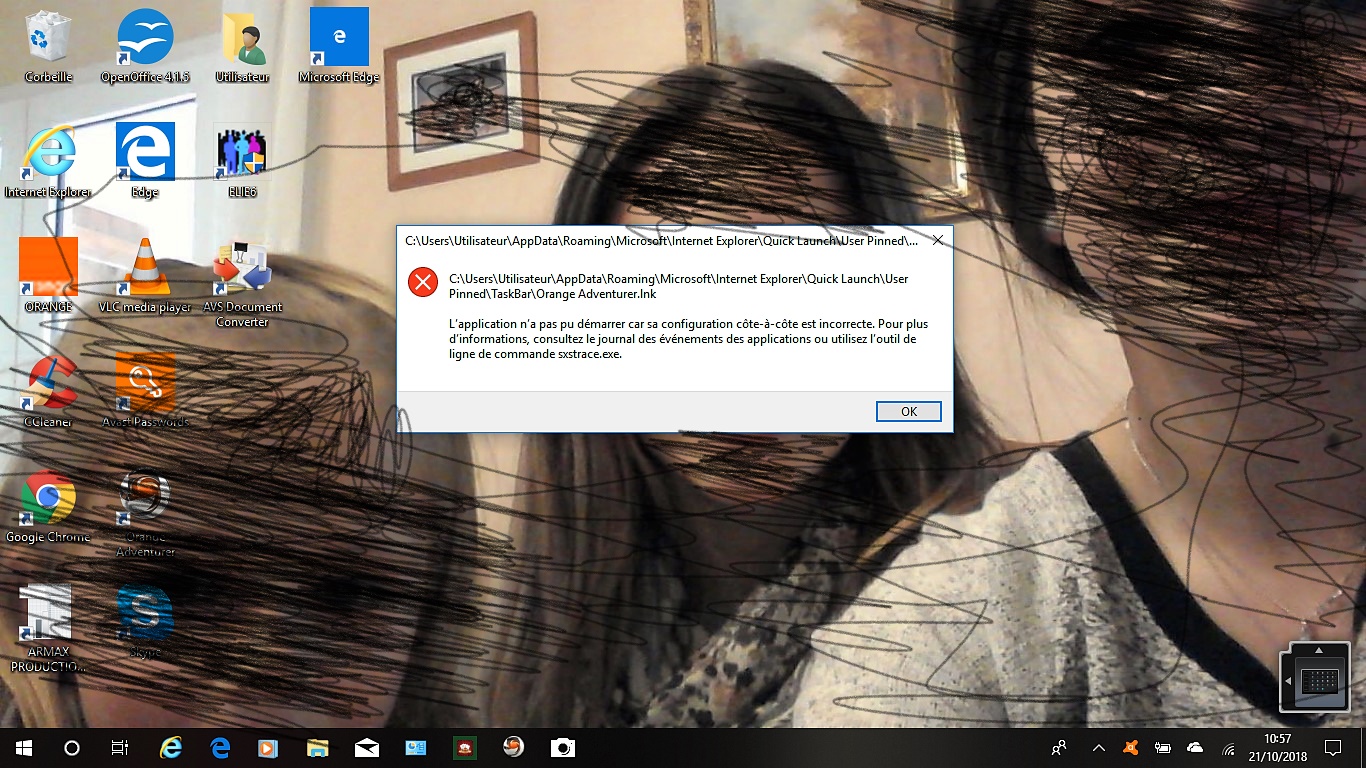The image size is (1366, 768).
Task: Select the Google Chrome desktop shortcut
Action: [48, 506]
